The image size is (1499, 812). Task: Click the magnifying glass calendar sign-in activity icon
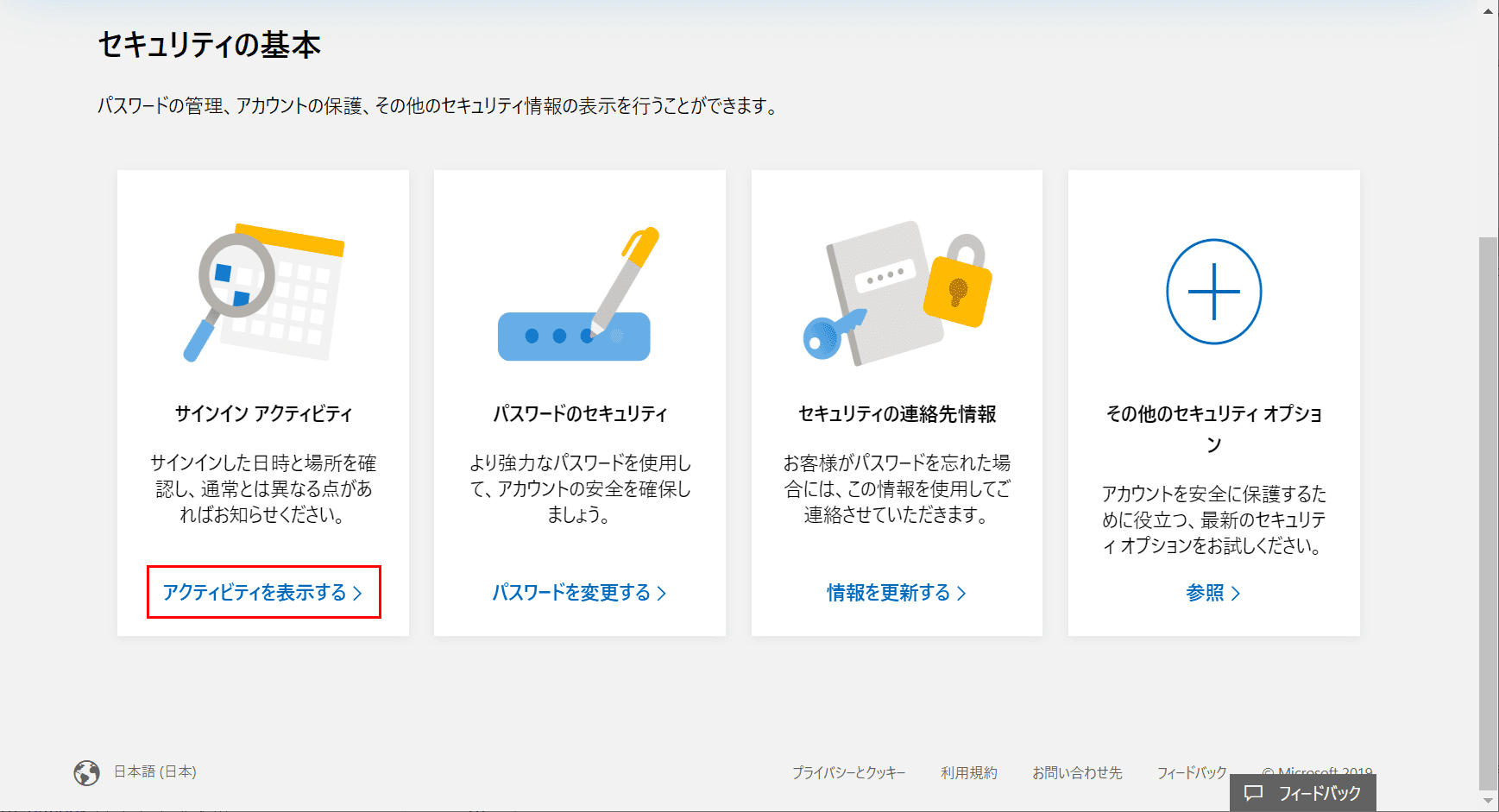[x=262, y=293]
